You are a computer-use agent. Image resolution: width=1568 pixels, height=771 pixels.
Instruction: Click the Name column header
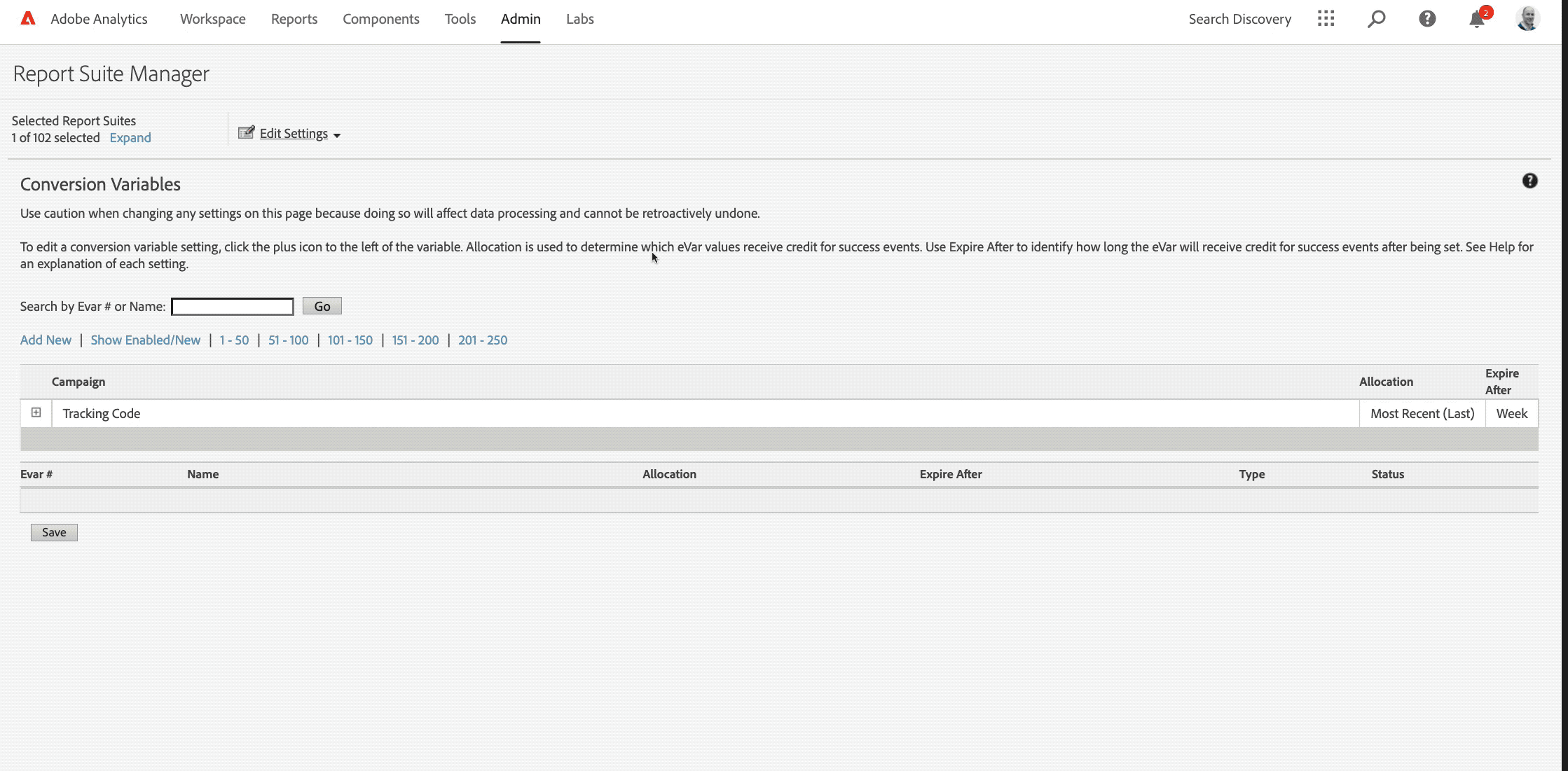tap(203, 474)
